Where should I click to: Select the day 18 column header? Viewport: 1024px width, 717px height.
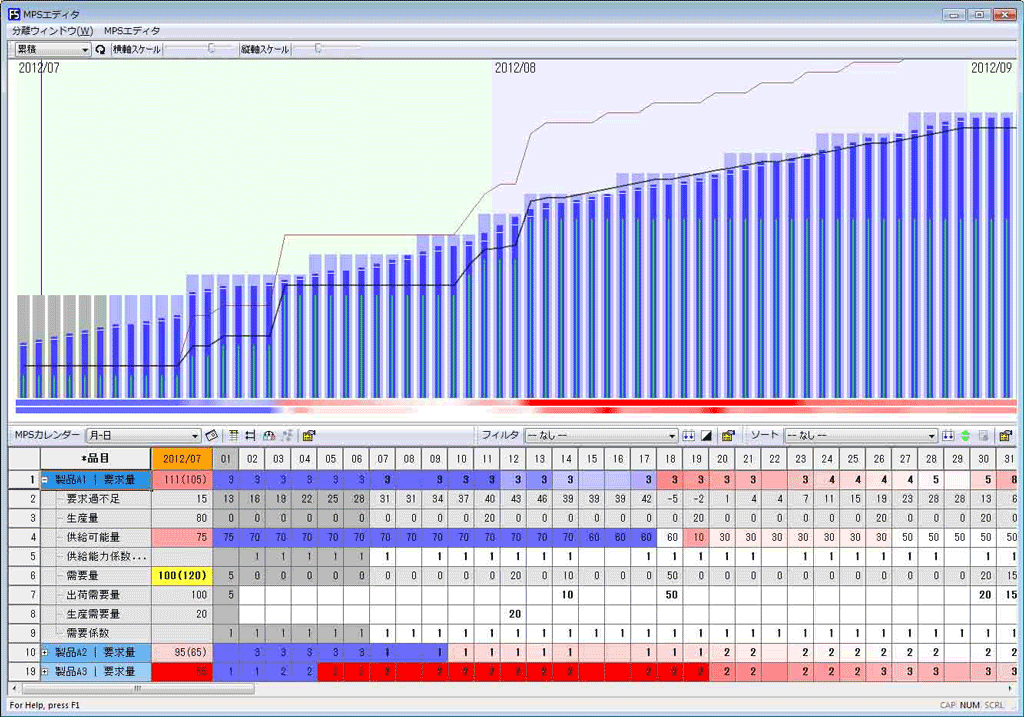tap(670, 458)
